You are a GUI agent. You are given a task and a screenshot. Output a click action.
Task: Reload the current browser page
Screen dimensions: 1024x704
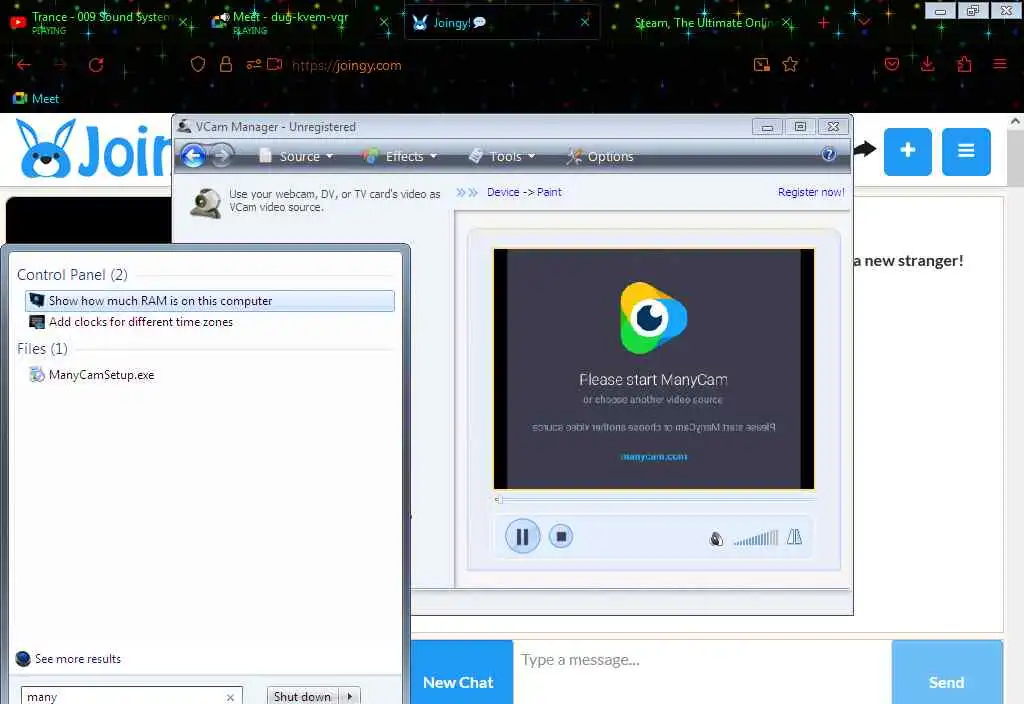click(96, 65)
